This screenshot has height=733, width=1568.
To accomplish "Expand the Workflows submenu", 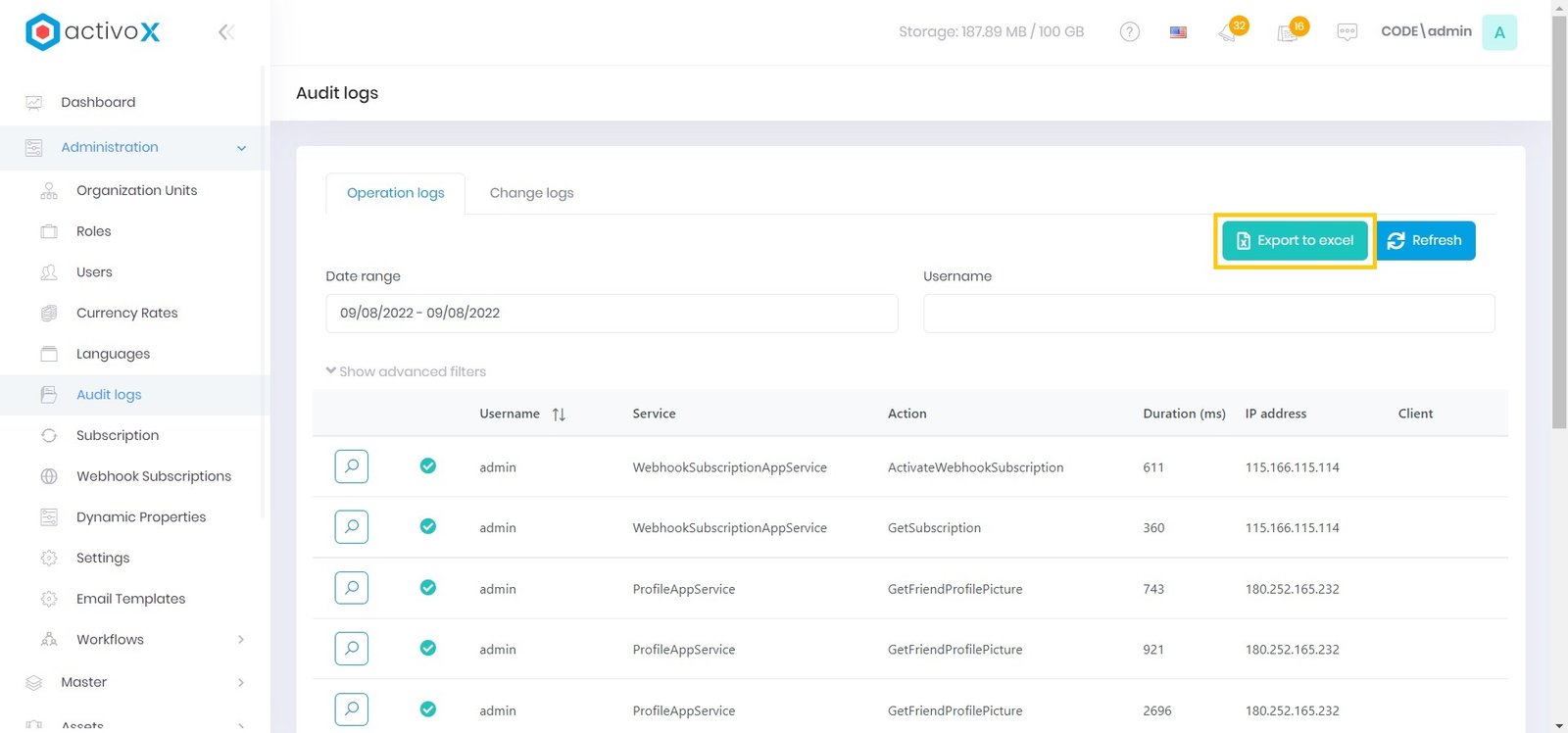I will [241, 640].
